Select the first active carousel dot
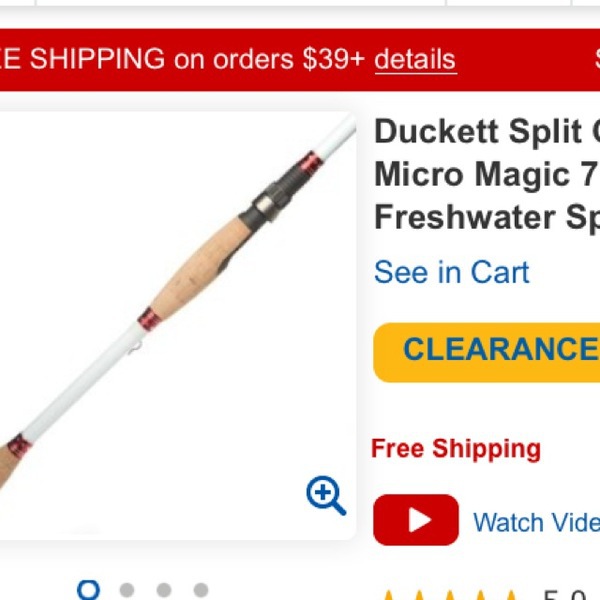This screenshot has width=600, height=600. (x=88, y=590)
